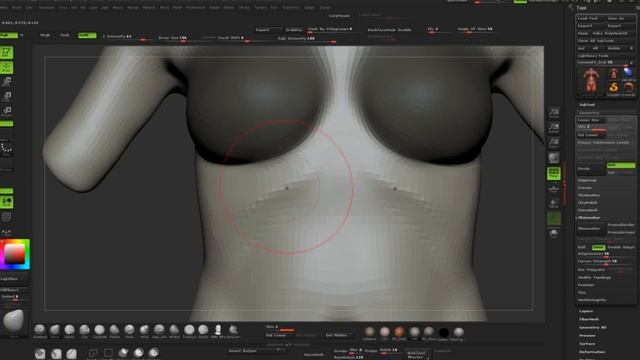Choose the Move brush in the bottom shelf

pyautogui.click(x=55, y=330)
